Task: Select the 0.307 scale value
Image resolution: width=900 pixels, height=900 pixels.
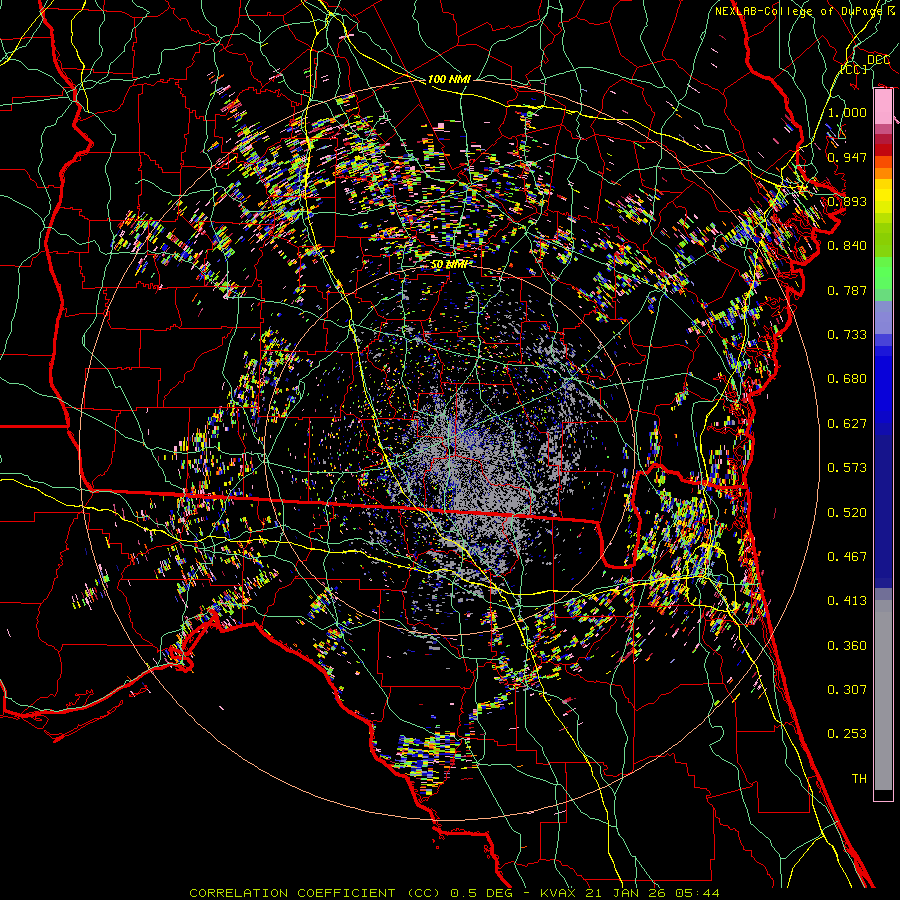Action: click(x=847, y=690)
